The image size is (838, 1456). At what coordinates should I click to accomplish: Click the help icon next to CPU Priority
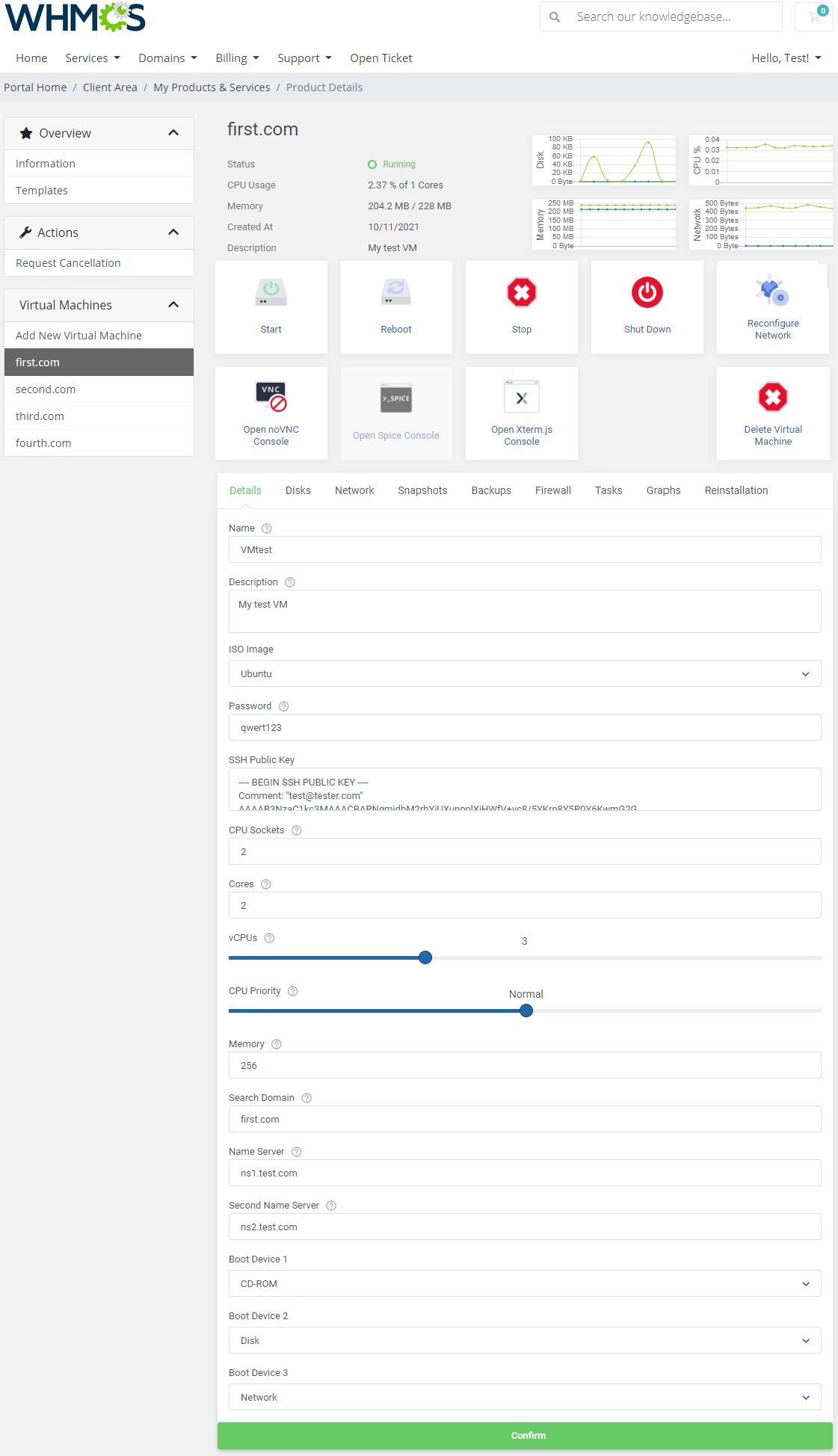293,991
